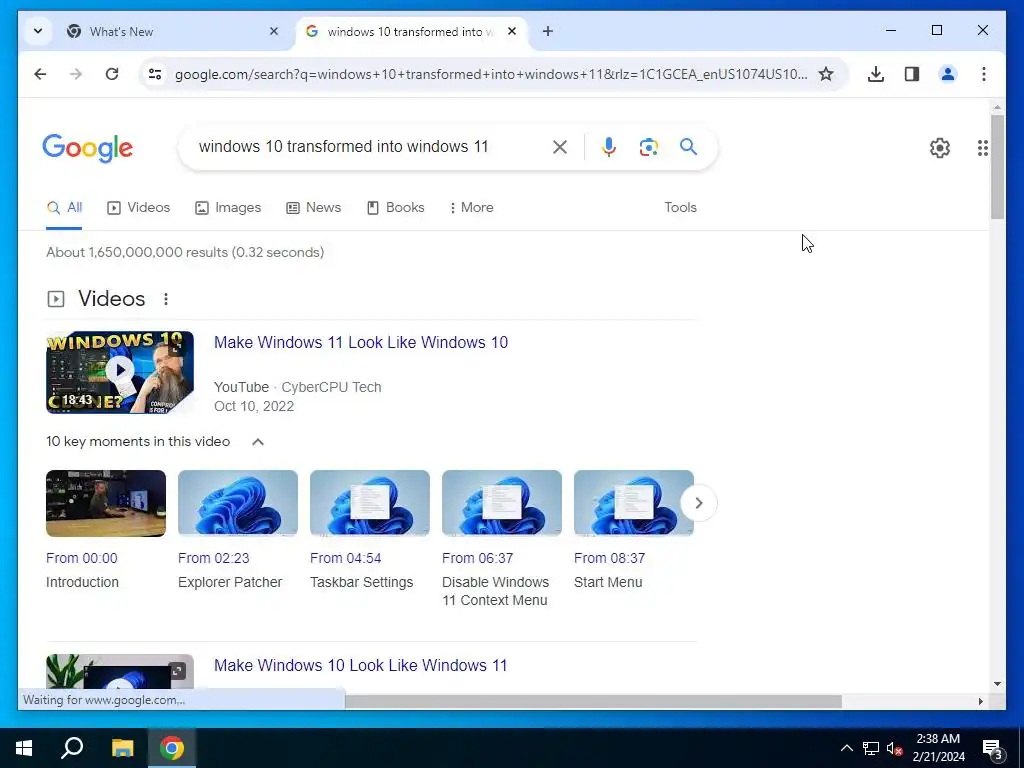
Task: Open the muted volume tray icon
Action: (x=895, y=748)
